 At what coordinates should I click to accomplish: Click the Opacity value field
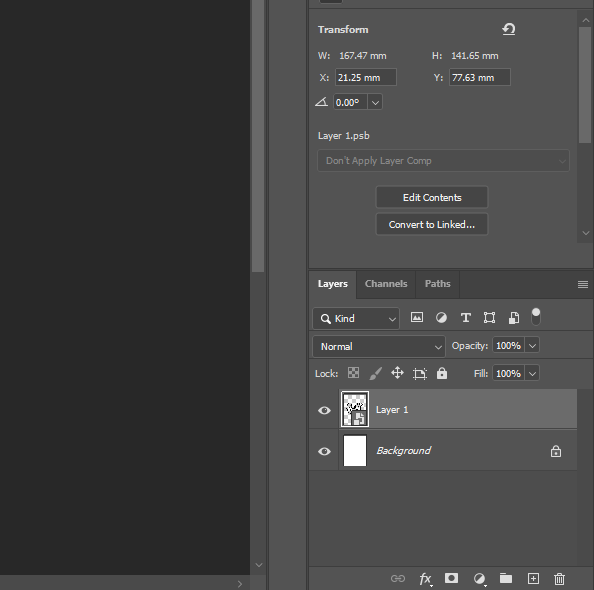point(508,346)
